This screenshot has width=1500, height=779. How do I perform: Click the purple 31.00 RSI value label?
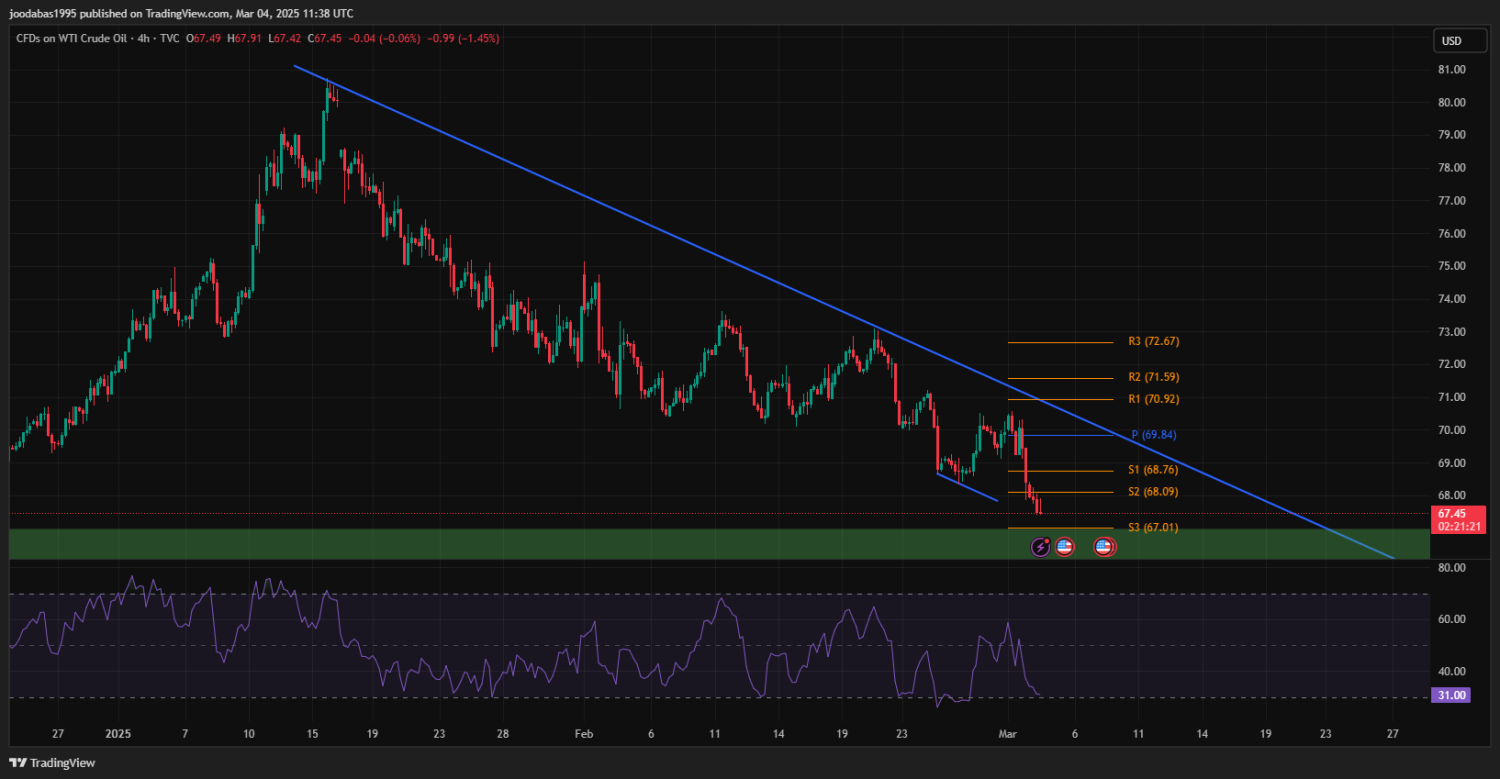[x=1450, y=695]
